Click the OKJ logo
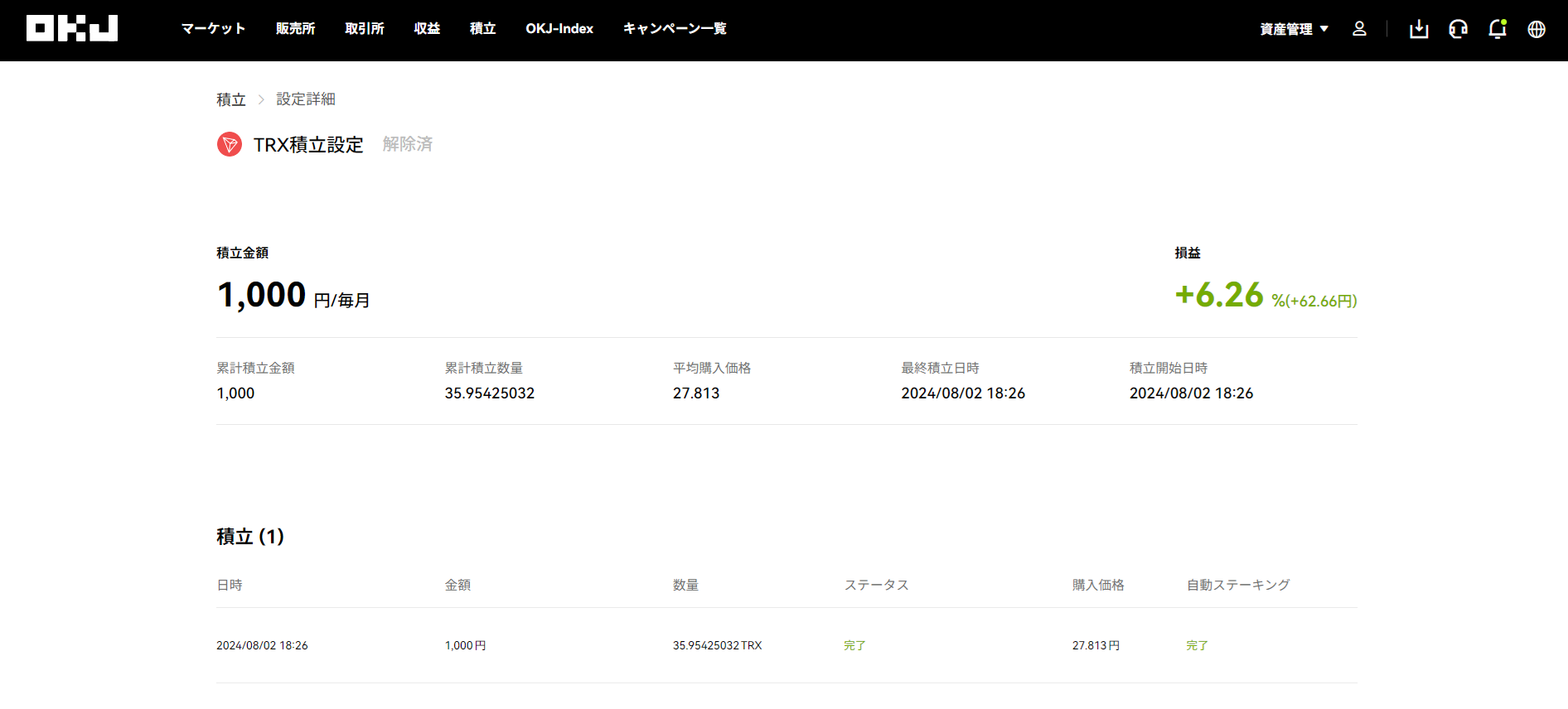Screen dimensions: 1568x709 tap(72, 28)
